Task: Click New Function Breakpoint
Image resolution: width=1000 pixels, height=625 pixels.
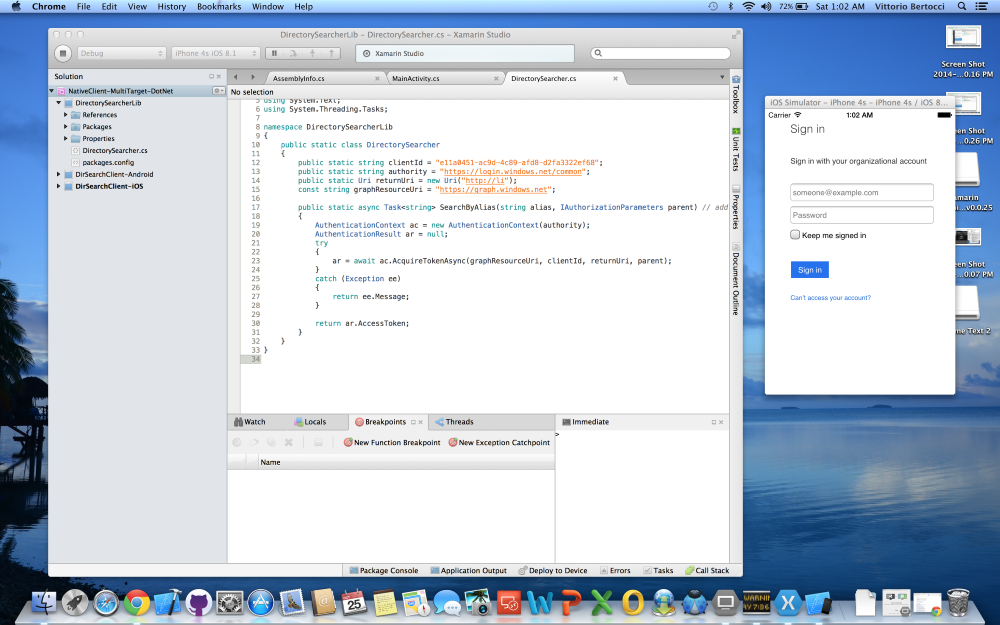Action: point(392,442)
